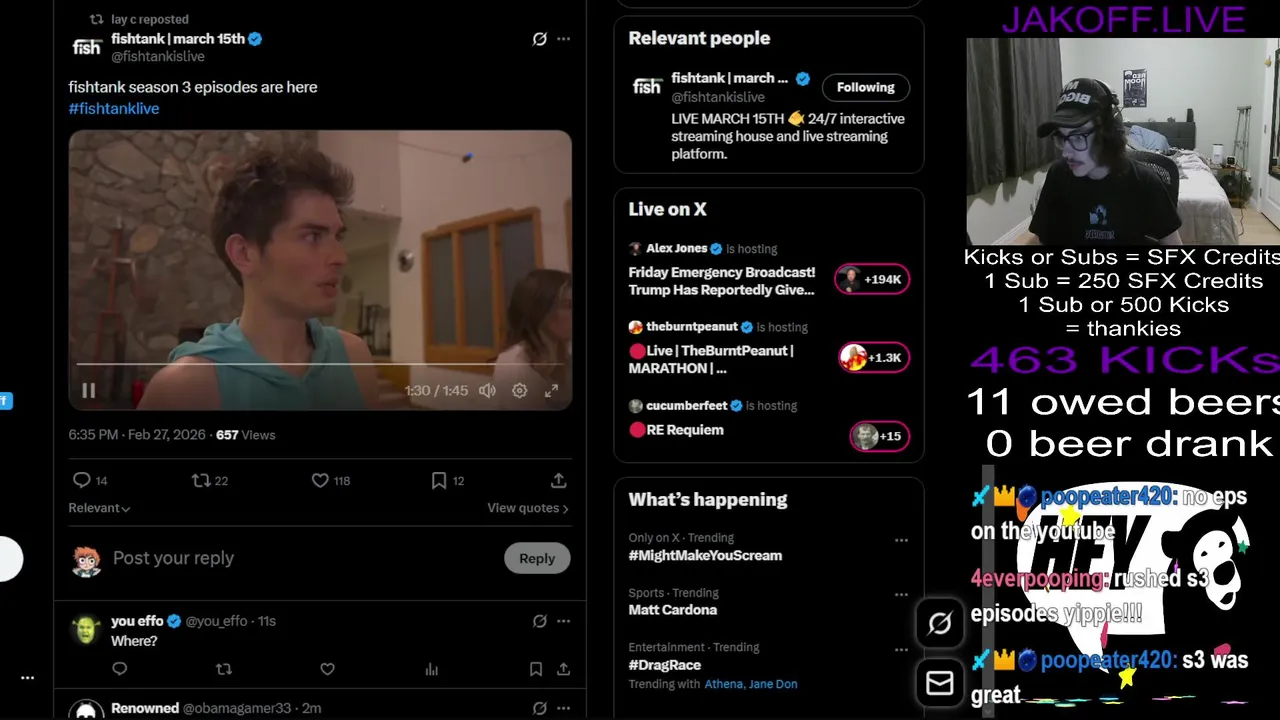Reply to you effo comment

tap(120, 669)
